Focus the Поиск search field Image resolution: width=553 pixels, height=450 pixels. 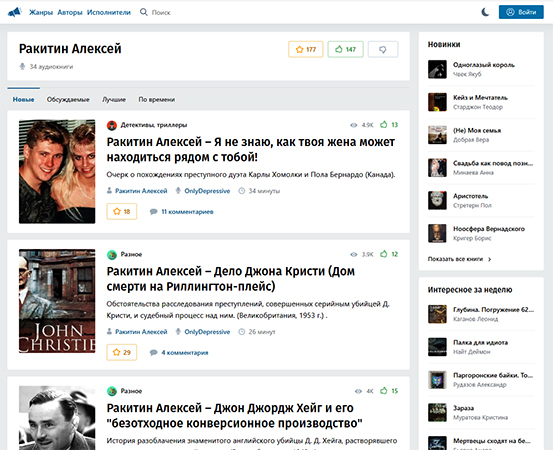coord(161,13)
